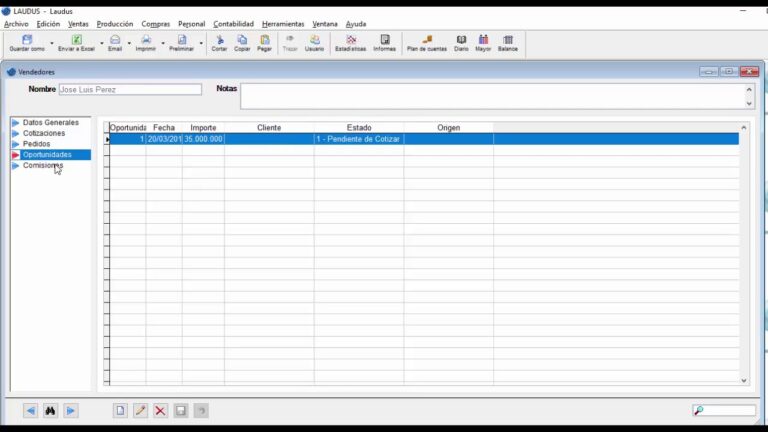Expand the Enviar a Excel dropdown arrow
The width and height of the screenshot is (768, 432).
click(101, 43)
